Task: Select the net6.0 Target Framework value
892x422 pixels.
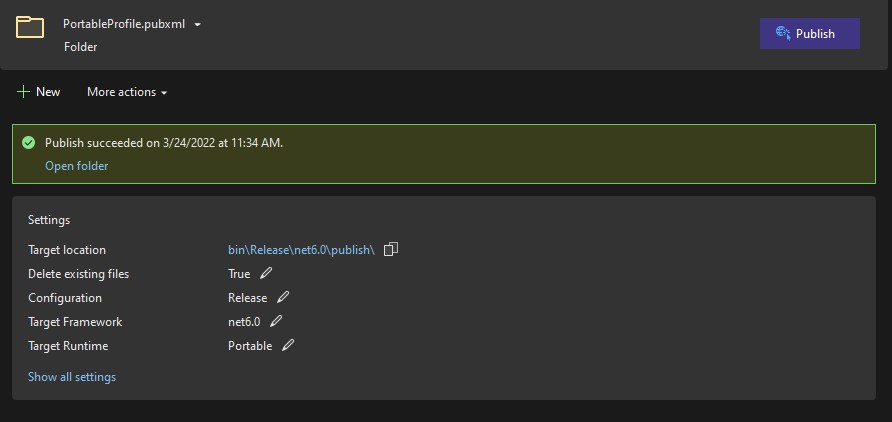Action: [244, 322]
